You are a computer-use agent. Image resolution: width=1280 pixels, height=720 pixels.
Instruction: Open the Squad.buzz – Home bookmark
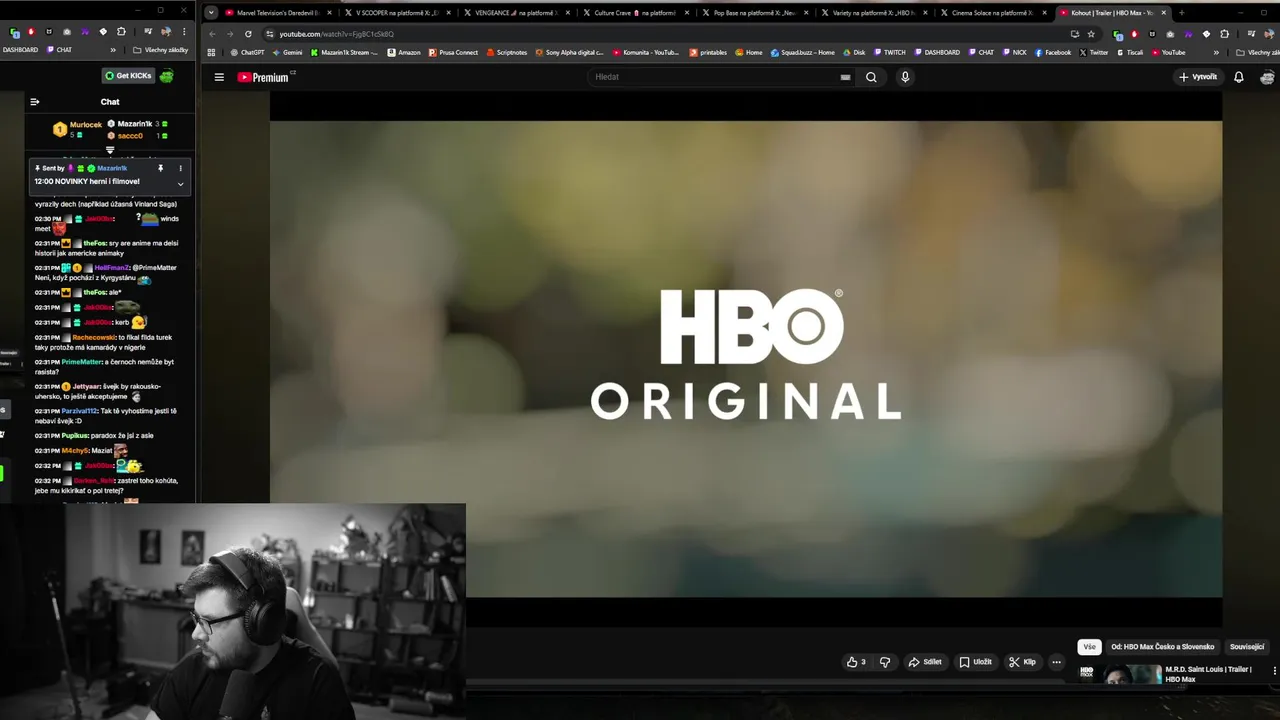(802, 52)
